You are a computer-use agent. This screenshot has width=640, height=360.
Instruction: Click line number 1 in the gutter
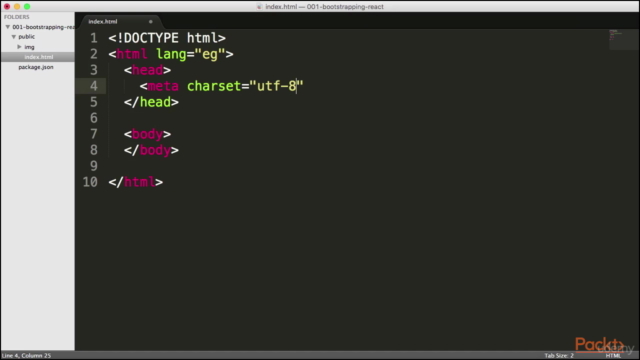pos(94,38)
